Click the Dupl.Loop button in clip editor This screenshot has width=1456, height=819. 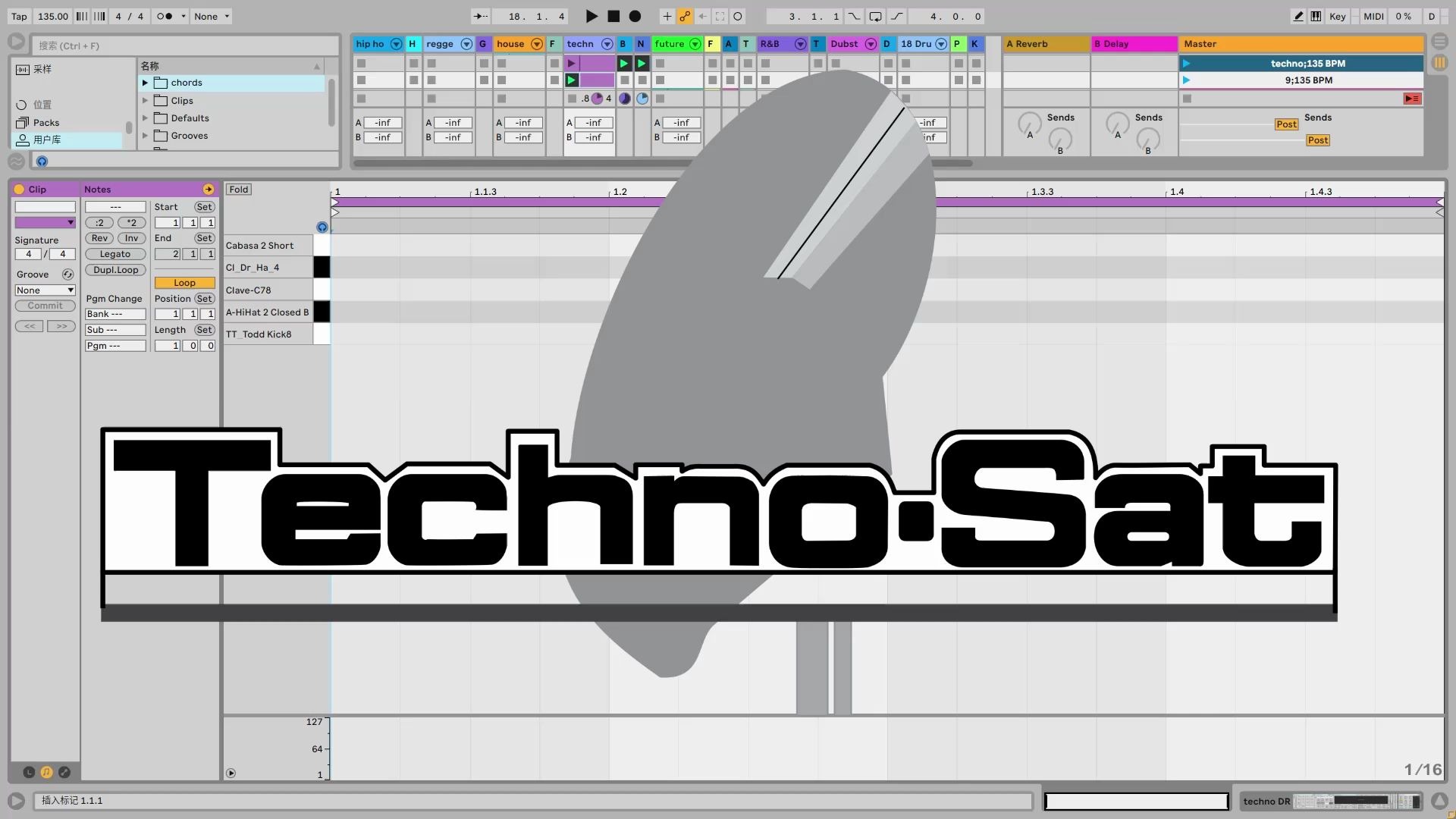pyautogui.click(x=114, y=270)
